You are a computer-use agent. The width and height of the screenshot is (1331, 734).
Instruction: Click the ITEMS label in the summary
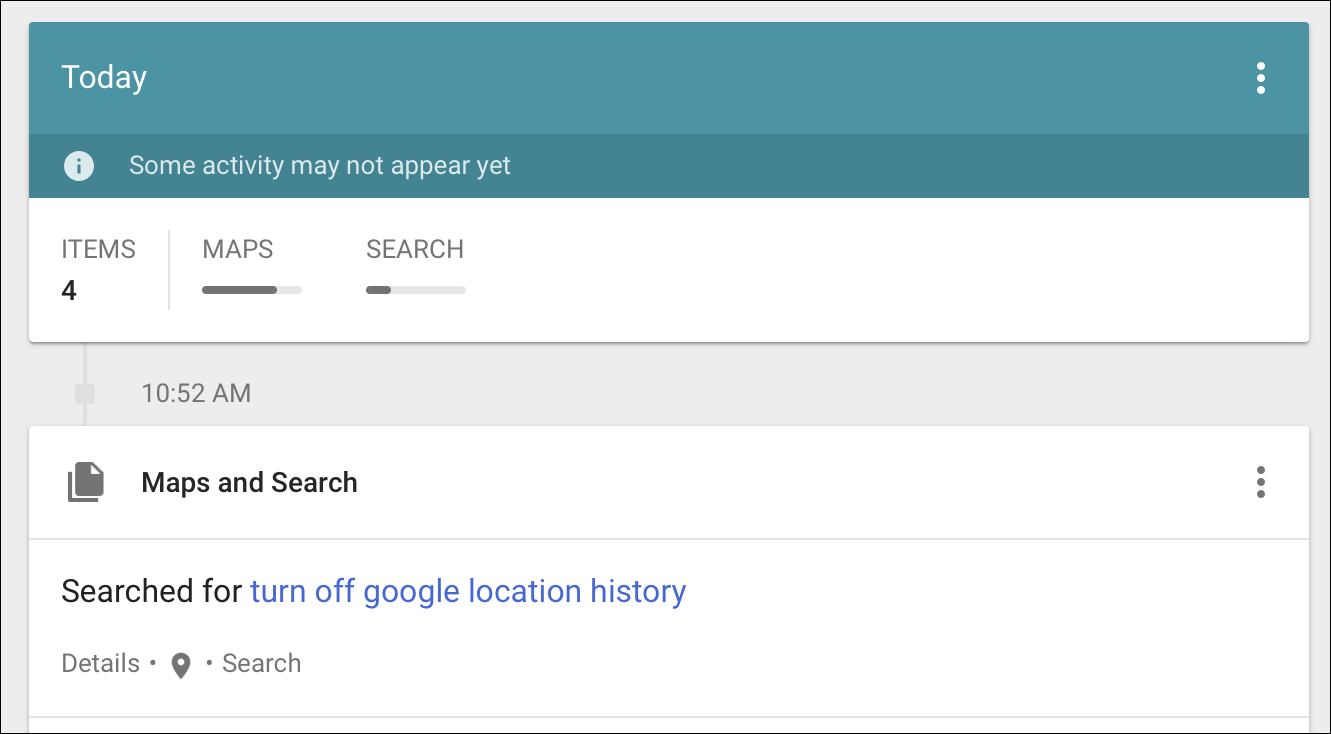point(98,249)
